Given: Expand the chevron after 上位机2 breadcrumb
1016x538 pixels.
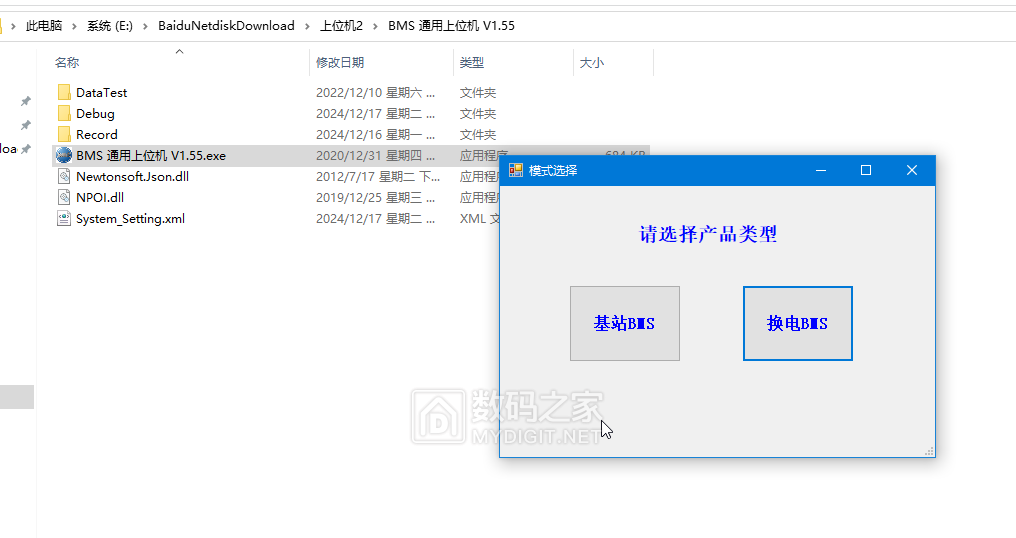Looking at the screenshot, I should 376,26.
